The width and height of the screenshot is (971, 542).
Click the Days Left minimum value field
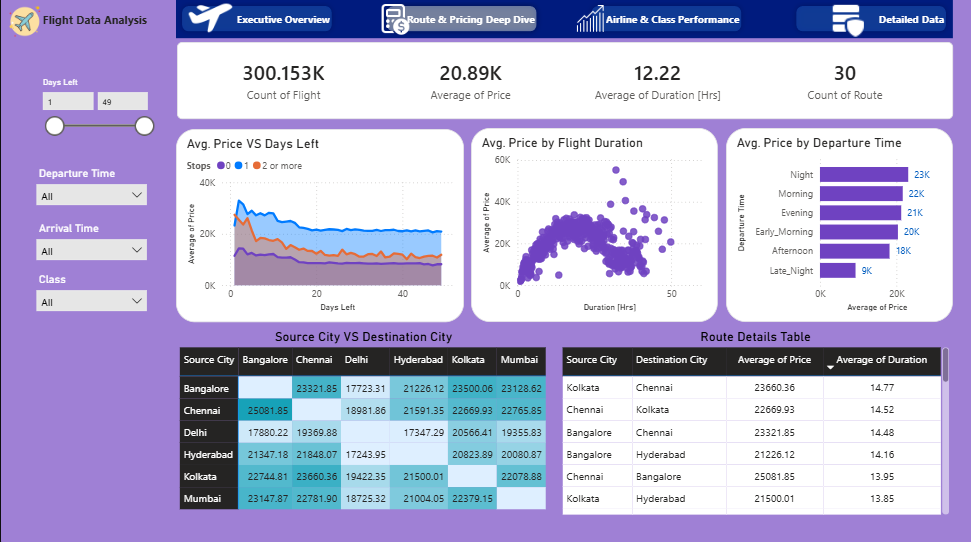pos(68,102)
